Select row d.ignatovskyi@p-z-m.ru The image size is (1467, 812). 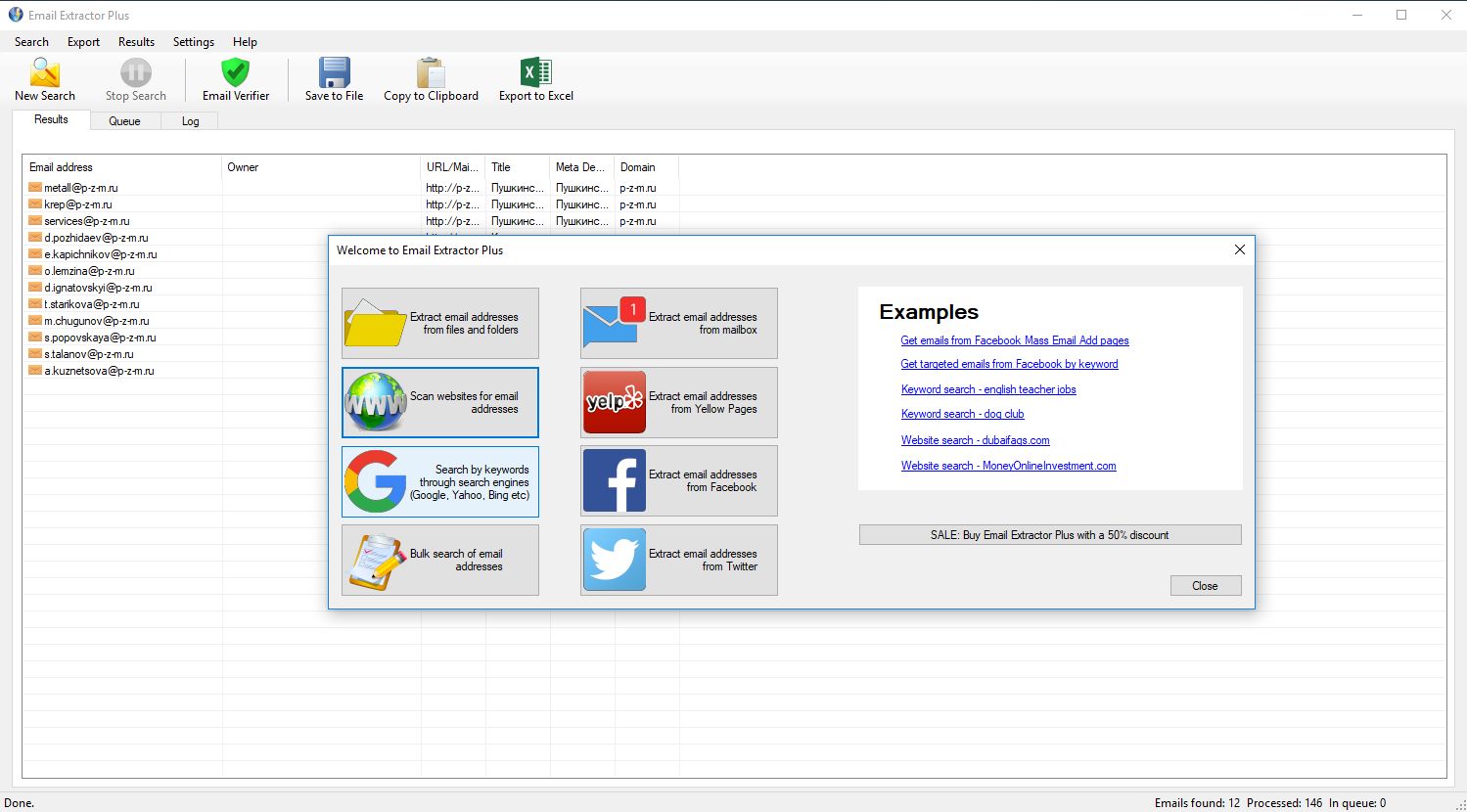[98, 288]
